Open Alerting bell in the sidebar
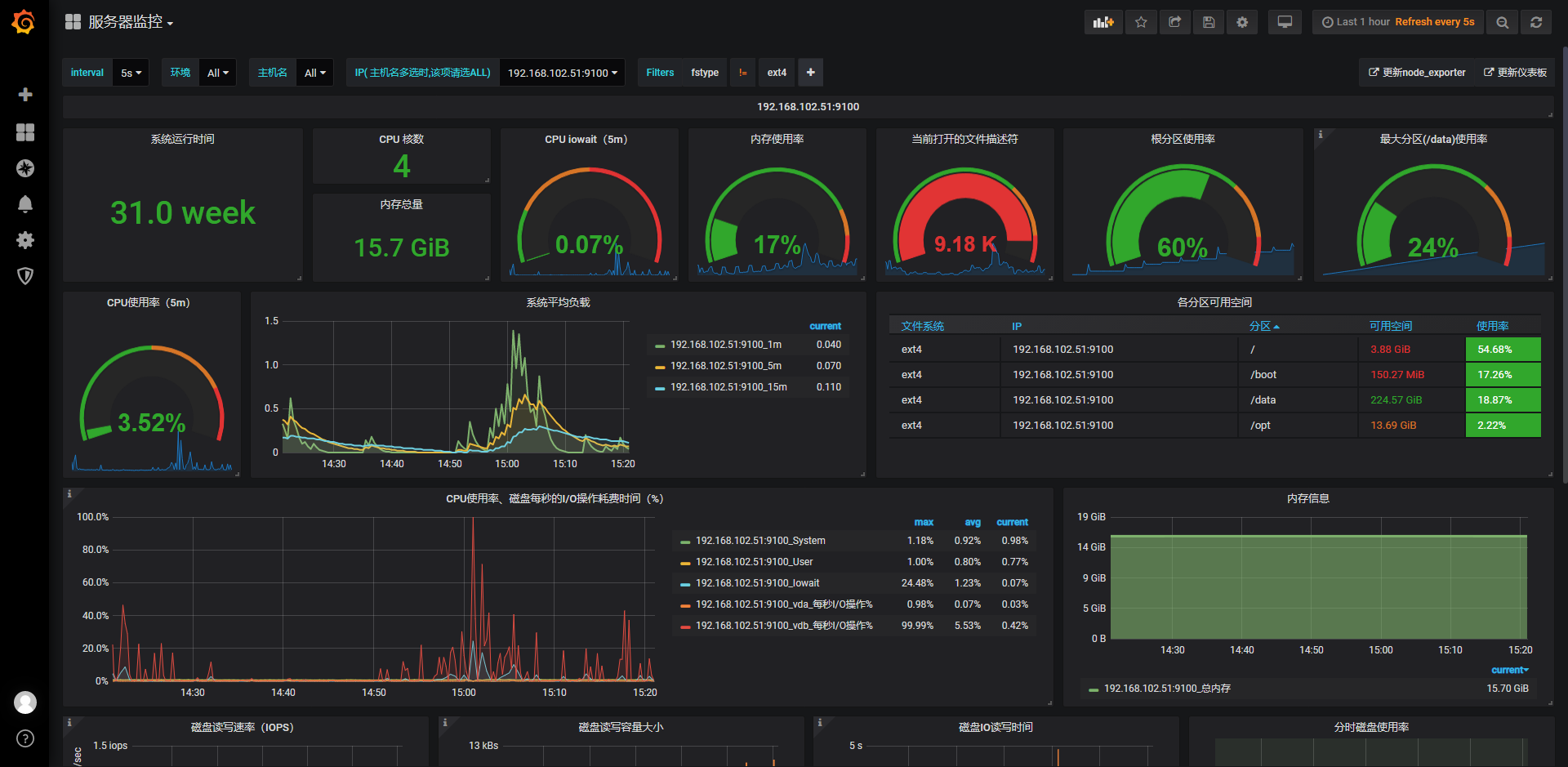The width and height of the screenshot is (1568, 767). tap(25, 204)
